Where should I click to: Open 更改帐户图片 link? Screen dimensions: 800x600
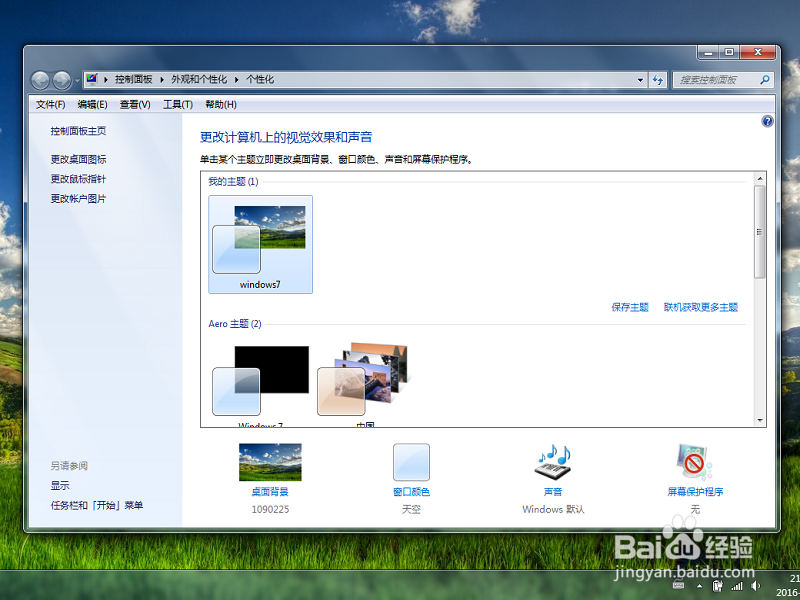coord(78,199)
